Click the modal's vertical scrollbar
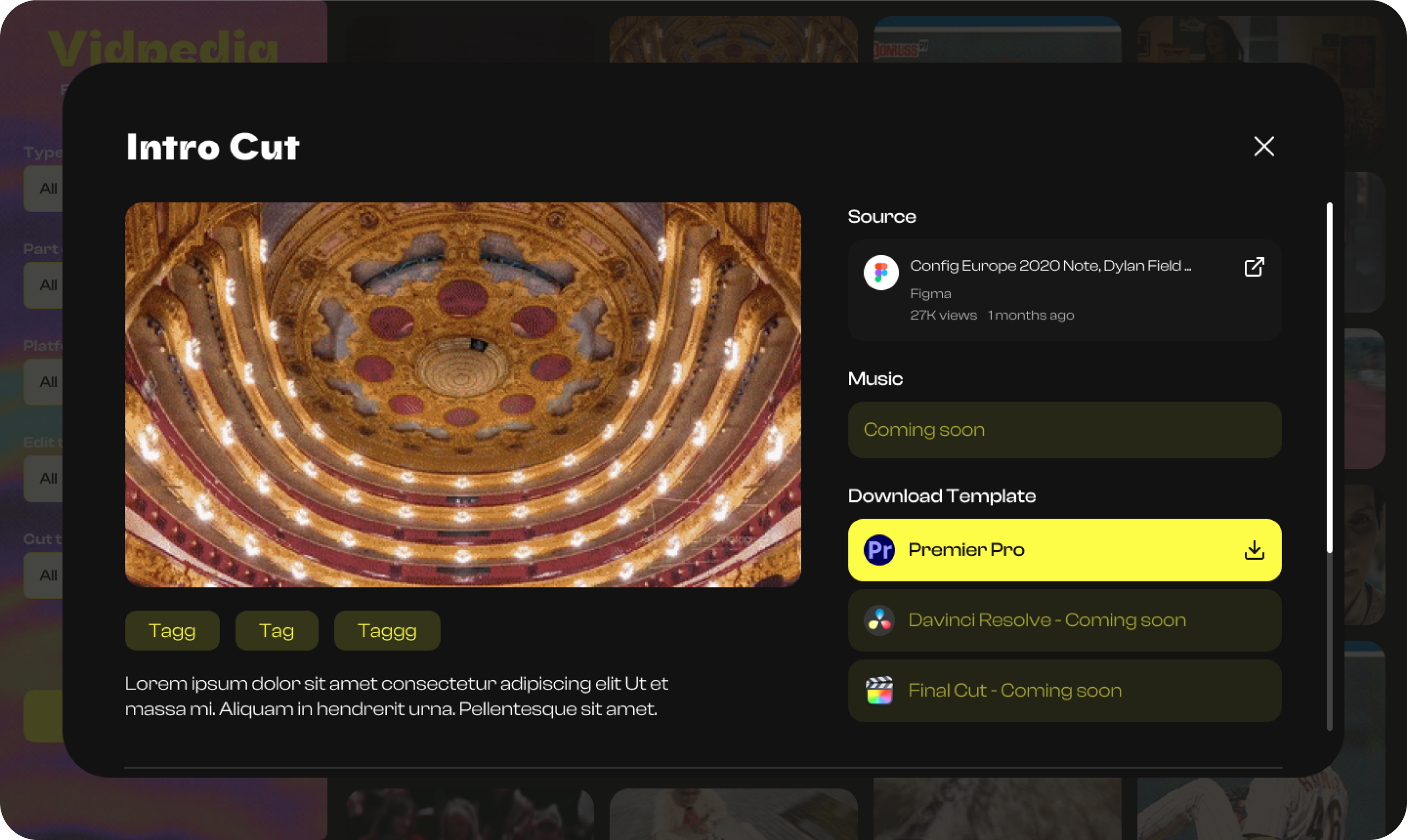 (x=1329, y=377)
